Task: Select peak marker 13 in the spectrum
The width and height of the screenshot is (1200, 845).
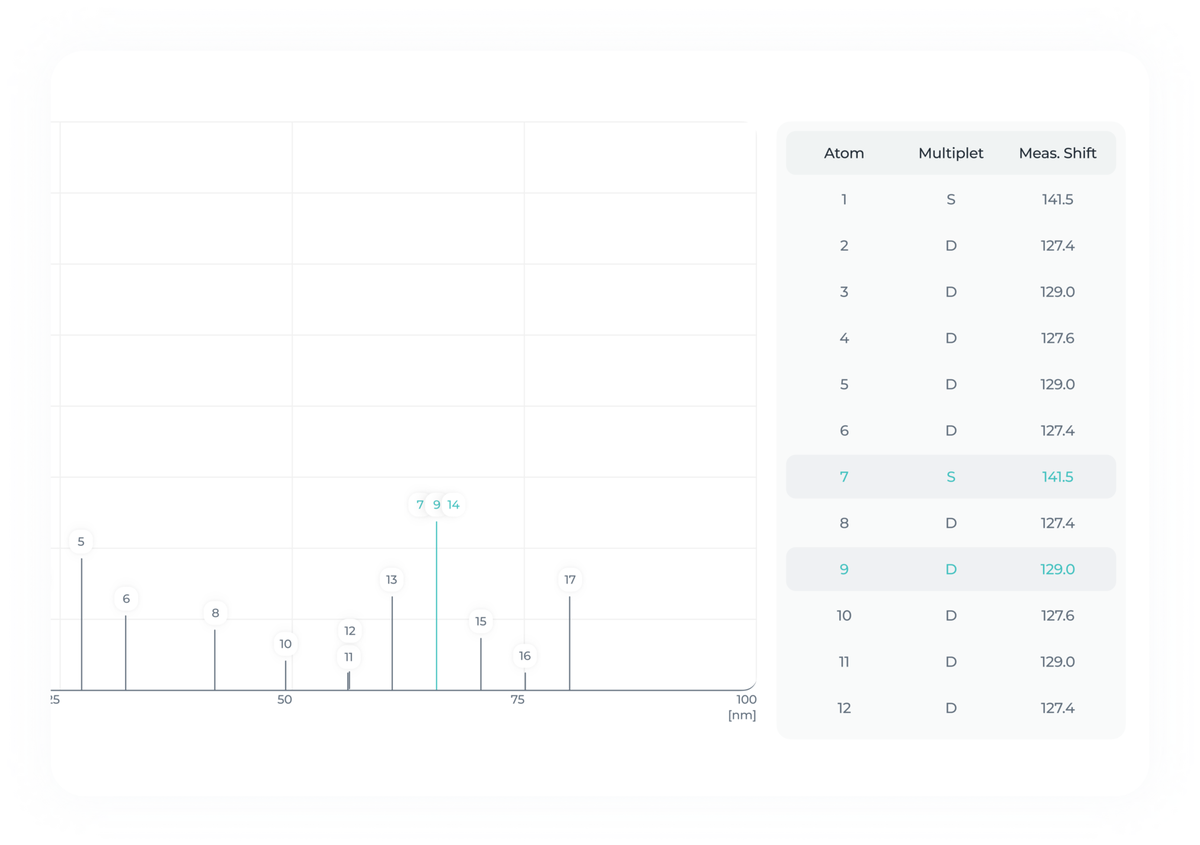Action: [392, 580]
